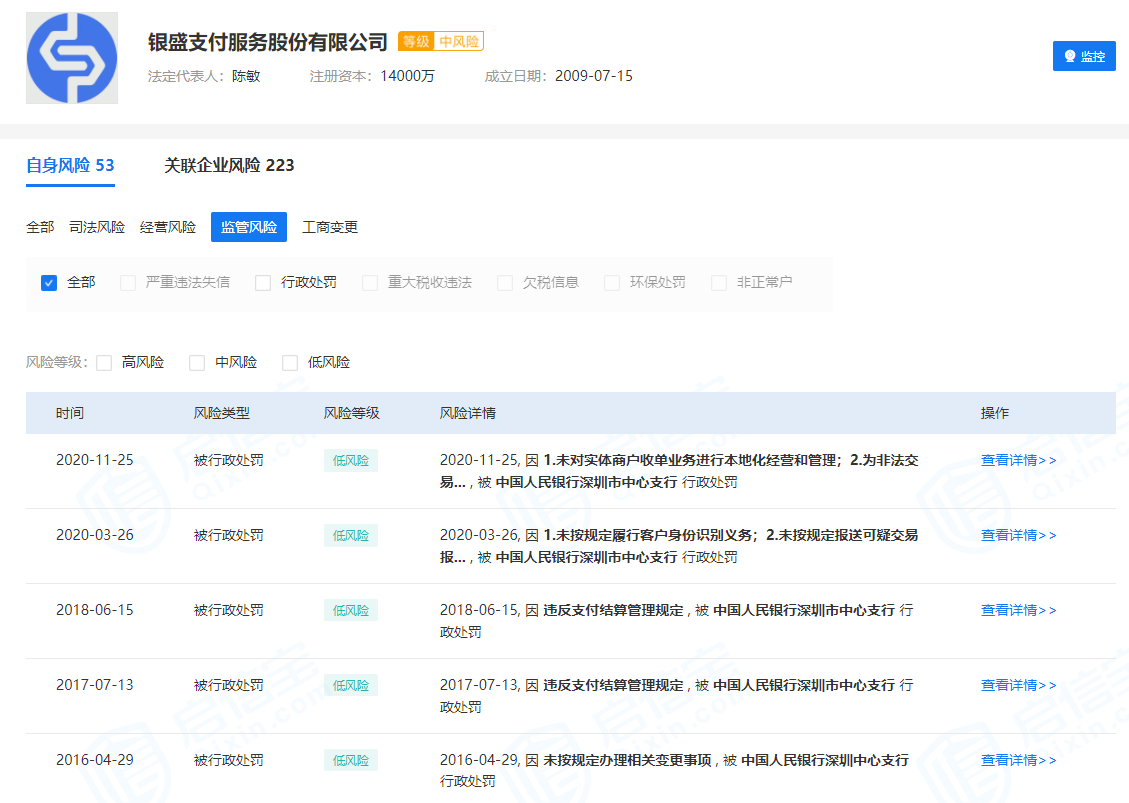The width and height of the screenshot is (1129, 803).
Task: Open 查看详情 for 2016-04-29 record
Action: [x=1018, y=760]
